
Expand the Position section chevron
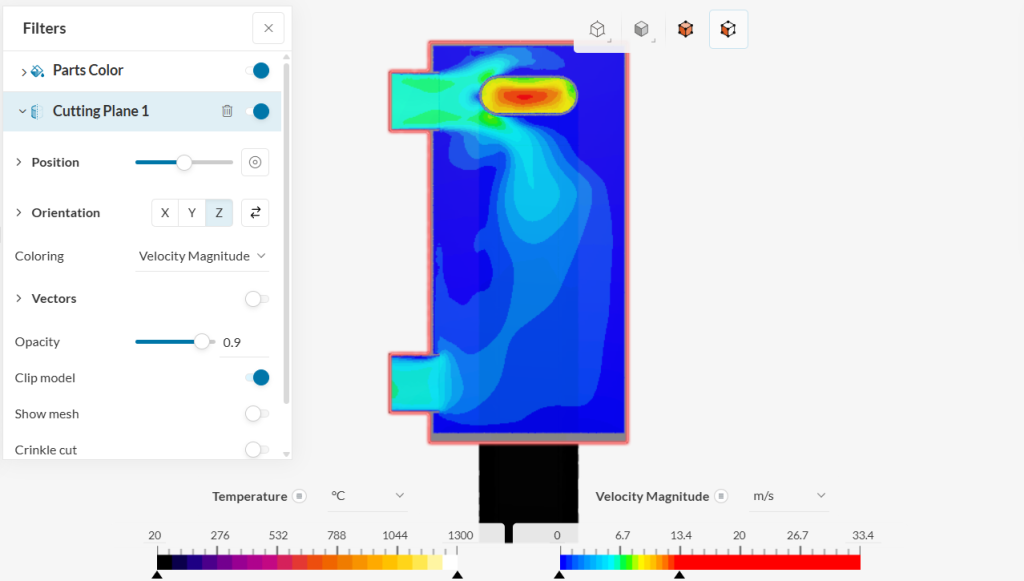[18, 162]
